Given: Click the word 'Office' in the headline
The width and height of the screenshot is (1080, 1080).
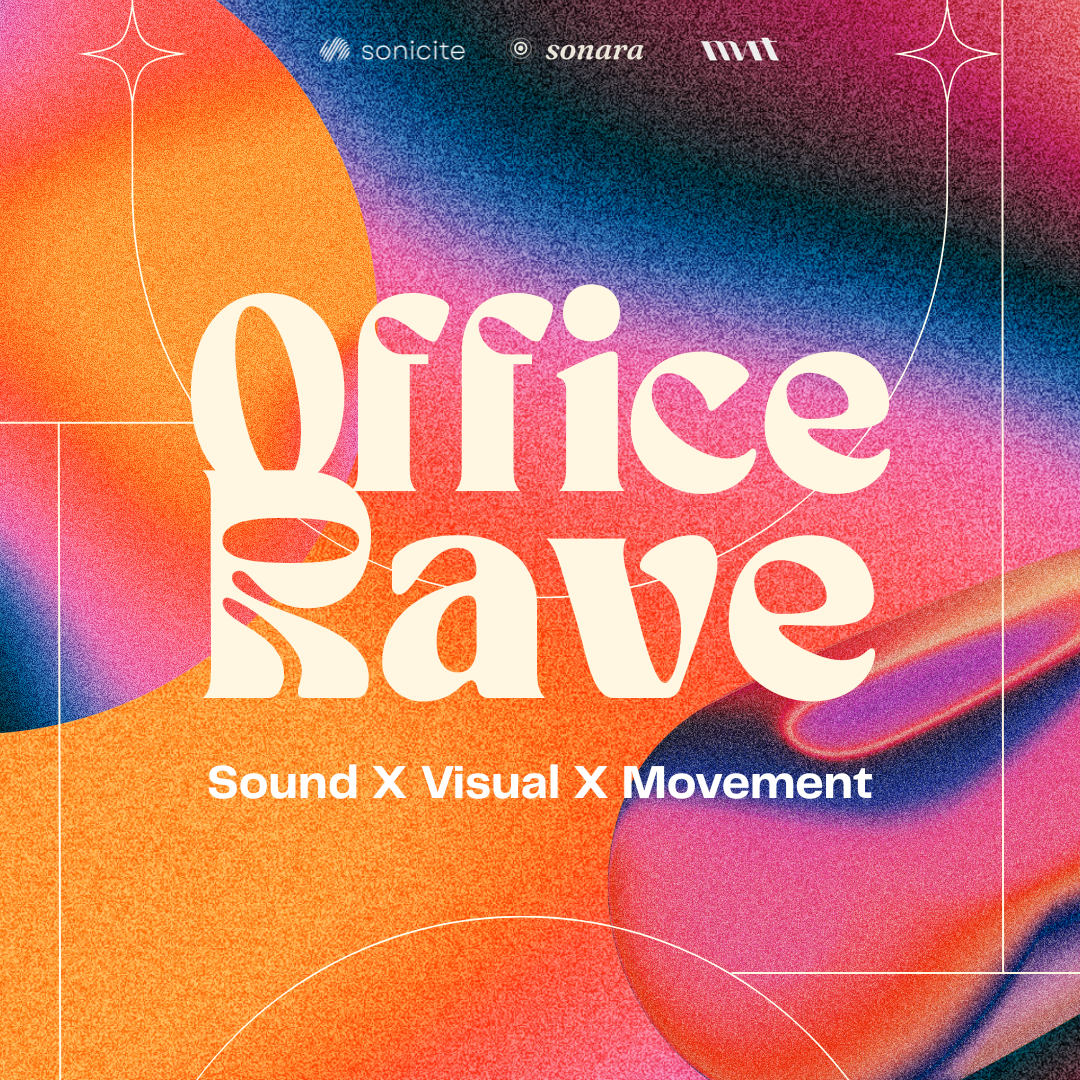Looking at the screenshot, I should tap(540, 391).
